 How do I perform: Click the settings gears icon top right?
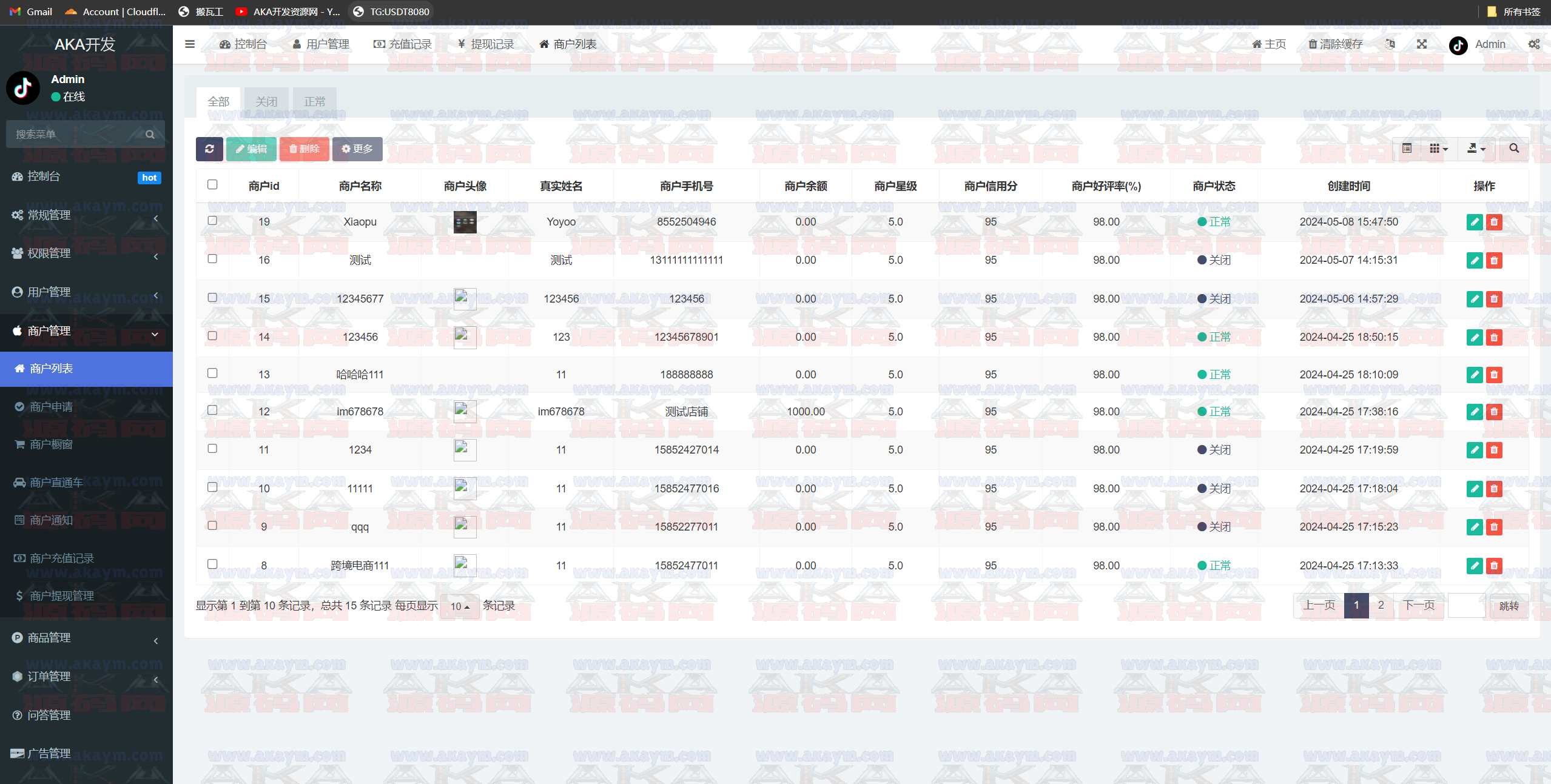tap(1533, 44)
